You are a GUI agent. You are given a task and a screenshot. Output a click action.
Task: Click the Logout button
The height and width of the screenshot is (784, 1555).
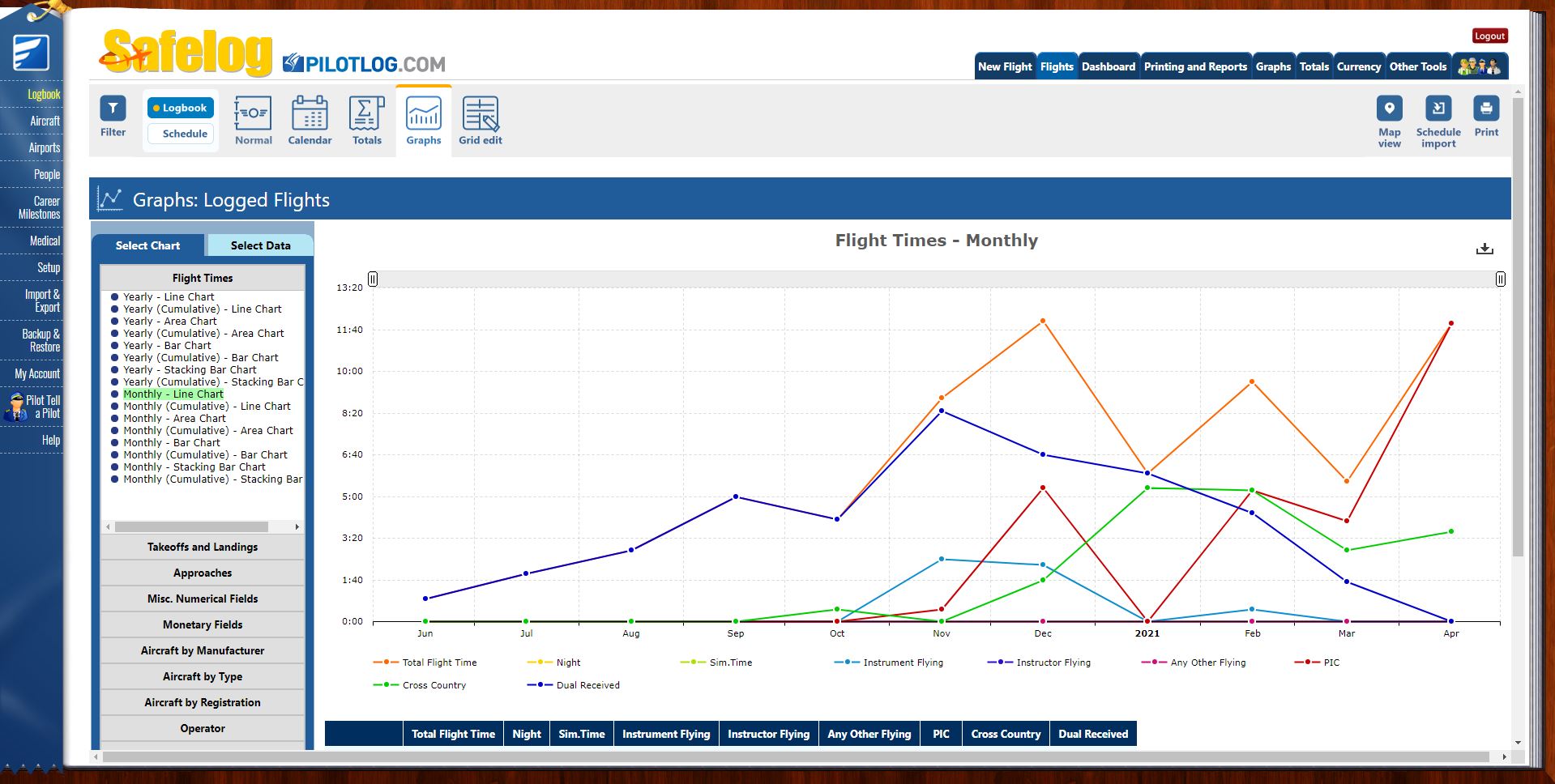(x=1489, y=36)
